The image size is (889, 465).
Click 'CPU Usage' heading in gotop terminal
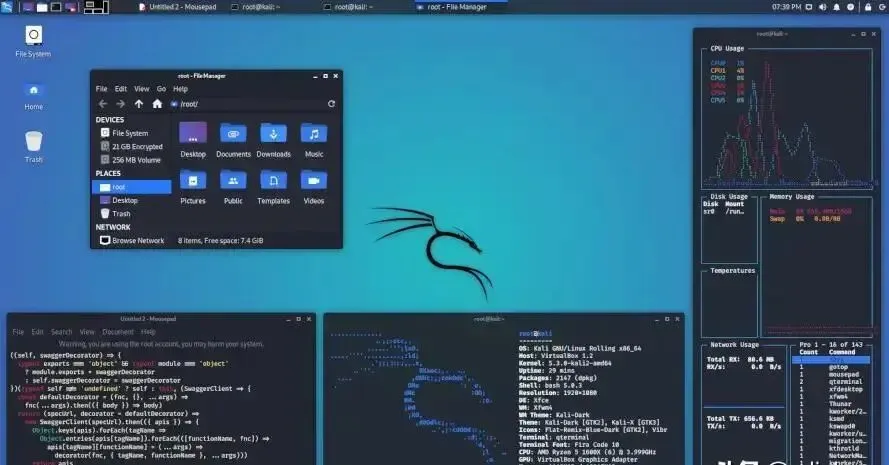[727, 49]
